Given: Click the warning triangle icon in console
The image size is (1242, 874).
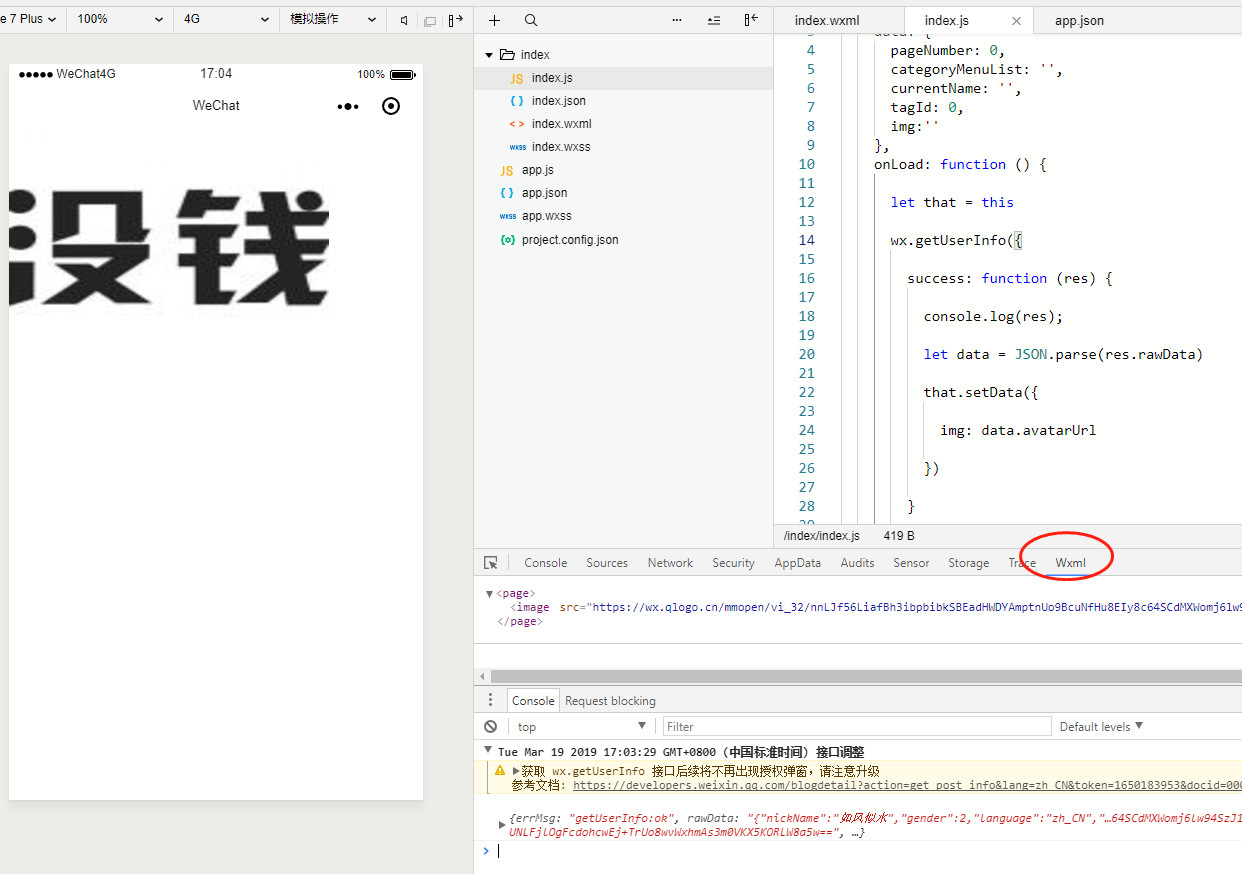Looking at the screenshot, I should tap(499, 771).
